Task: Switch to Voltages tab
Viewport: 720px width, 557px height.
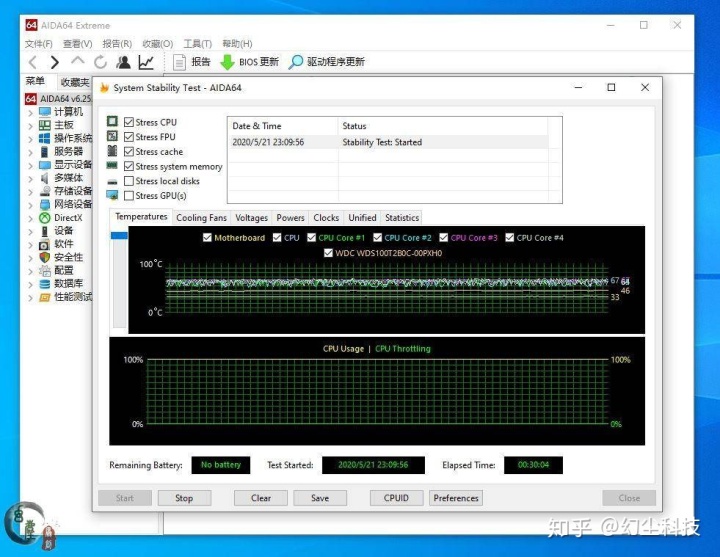Action: click(251, 218)
